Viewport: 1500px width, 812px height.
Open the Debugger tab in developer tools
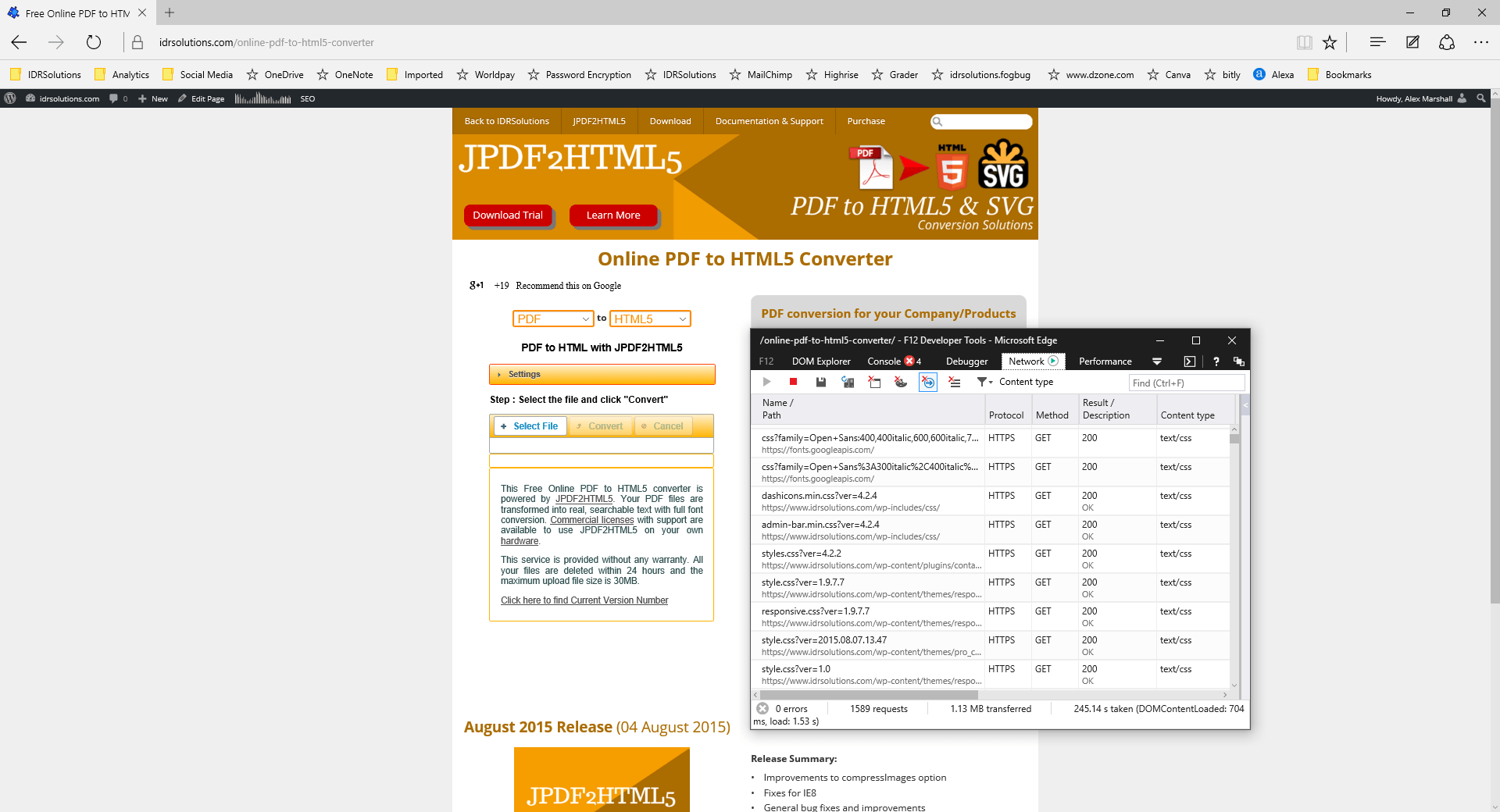[x=966, y=361]
